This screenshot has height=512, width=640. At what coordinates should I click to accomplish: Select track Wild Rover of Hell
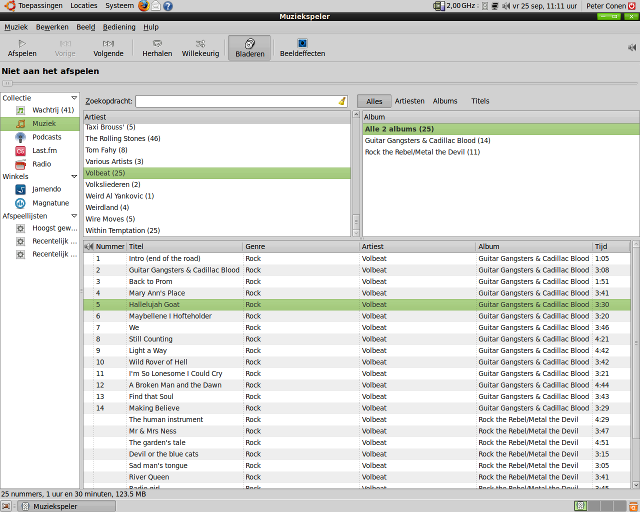pyautogui.click(x=357, y=362)
